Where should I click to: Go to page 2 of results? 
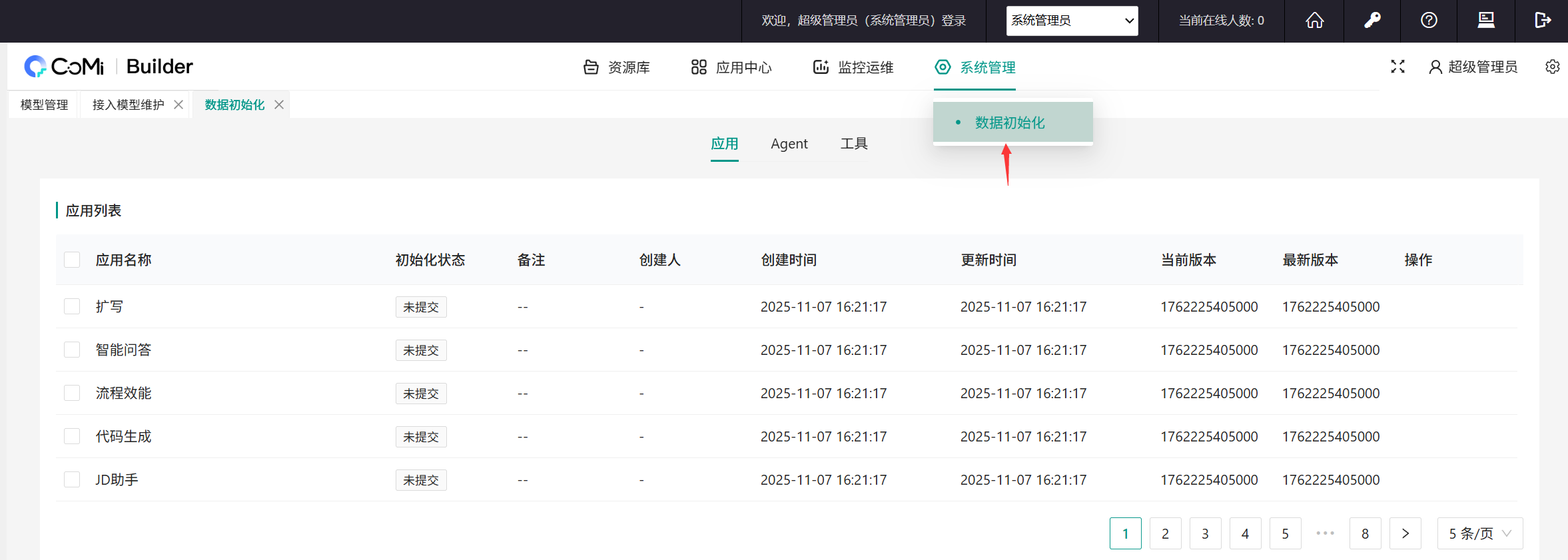[1165, 533]
